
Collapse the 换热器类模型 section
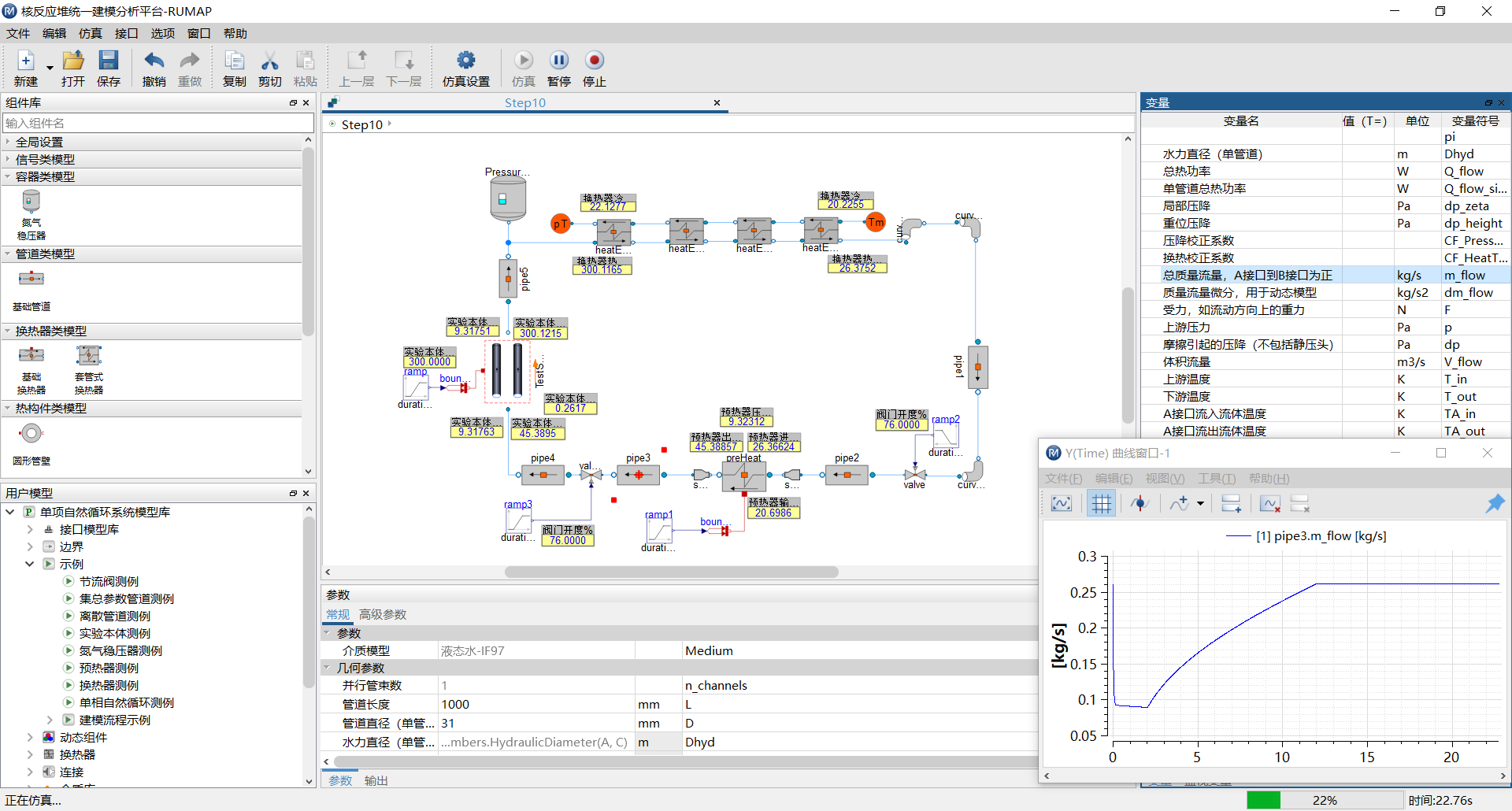coord(8,331)
